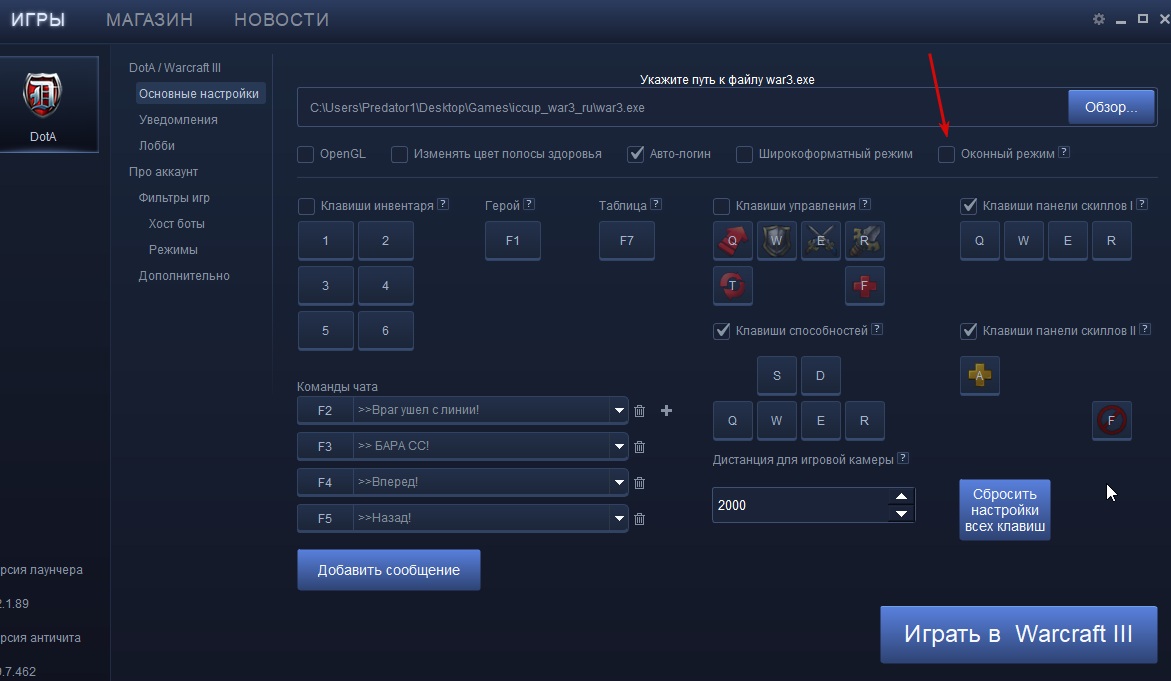Disable the Авто-логин checkbox
The width and height of the screenshot is (1171, 681).
pyautogui.click(x=636, y=154)
